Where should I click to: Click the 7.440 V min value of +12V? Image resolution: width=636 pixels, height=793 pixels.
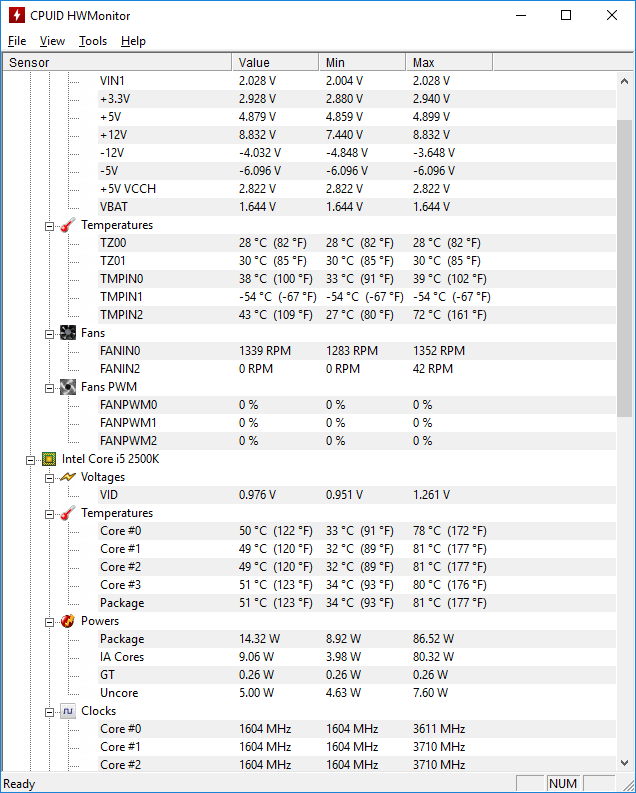(344, 135)
